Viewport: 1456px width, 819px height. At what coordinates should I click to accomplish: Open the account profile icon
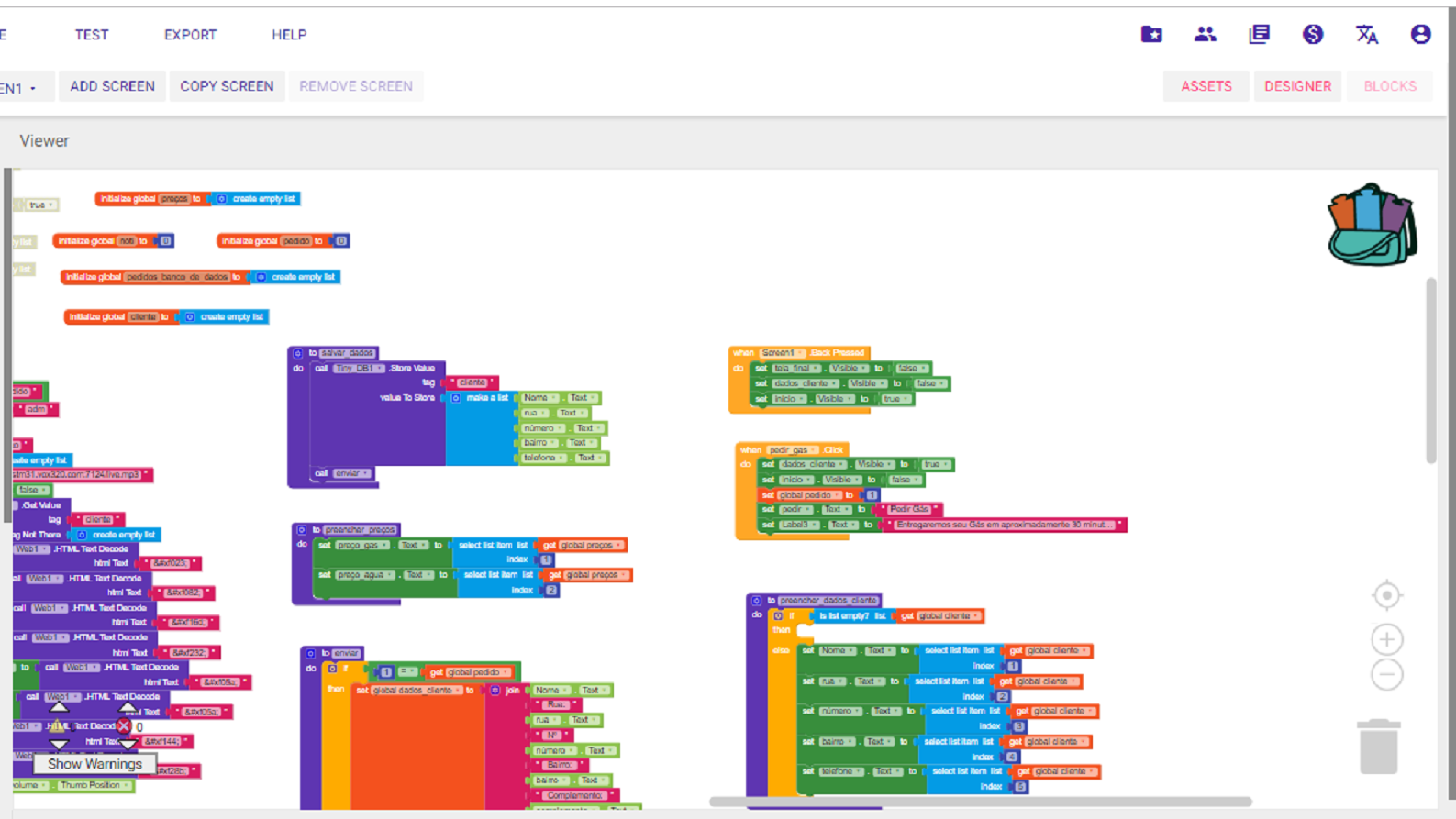tap(1420, 35)
